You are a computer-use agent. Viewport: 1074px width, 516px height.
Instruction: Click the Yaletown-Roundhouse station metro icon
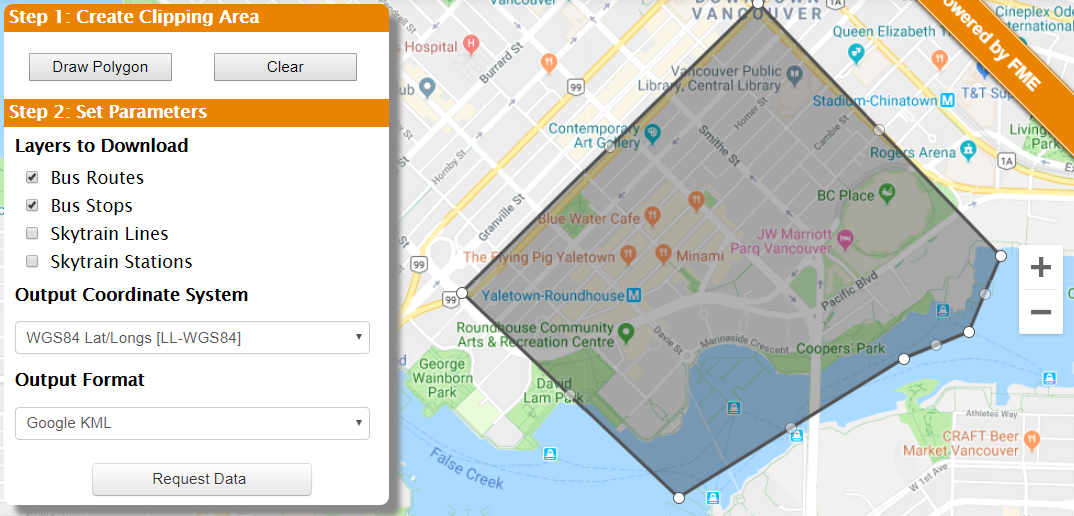tap(634, 296)
